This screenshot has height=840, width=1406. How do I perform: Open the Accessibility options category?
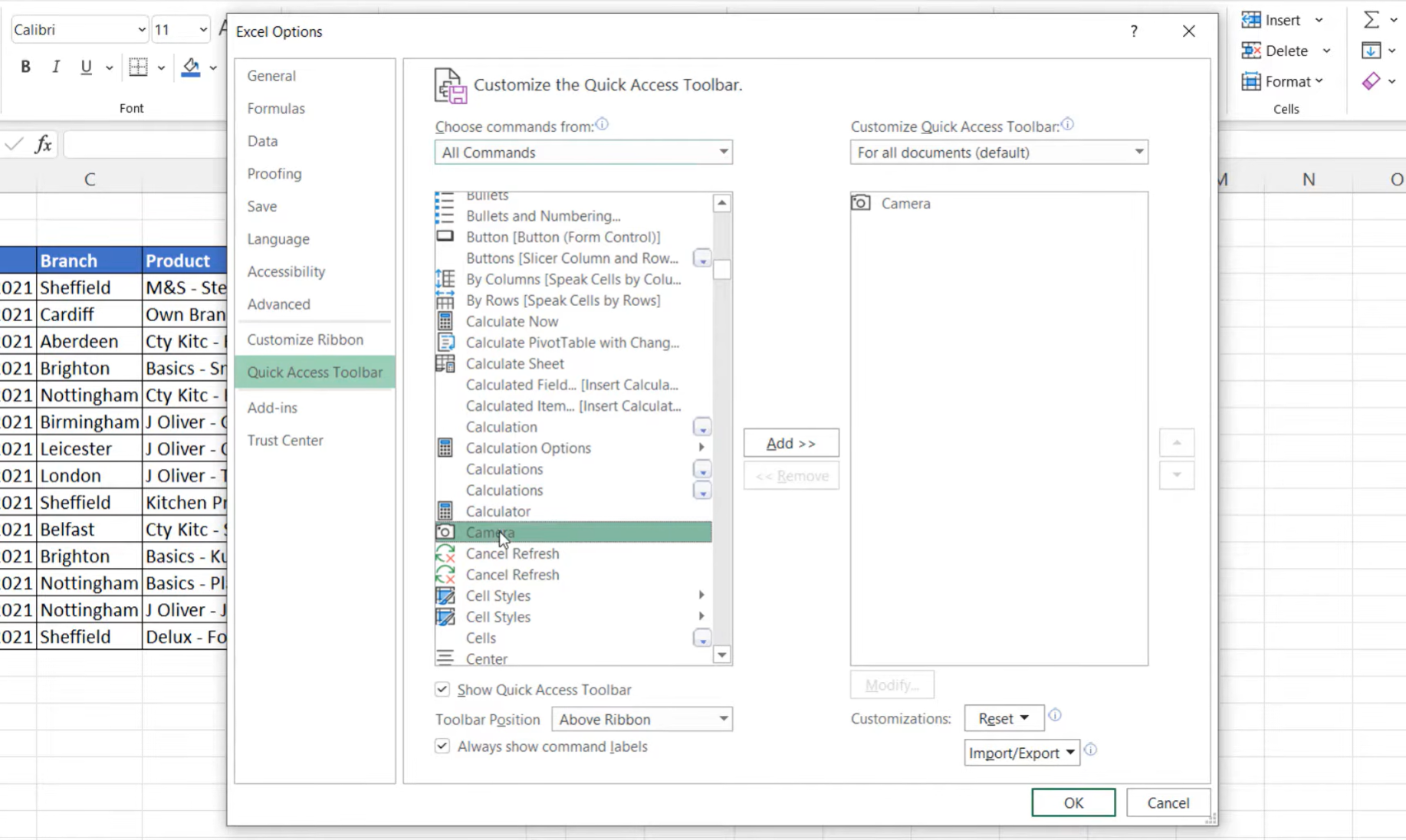coord(286,271)
